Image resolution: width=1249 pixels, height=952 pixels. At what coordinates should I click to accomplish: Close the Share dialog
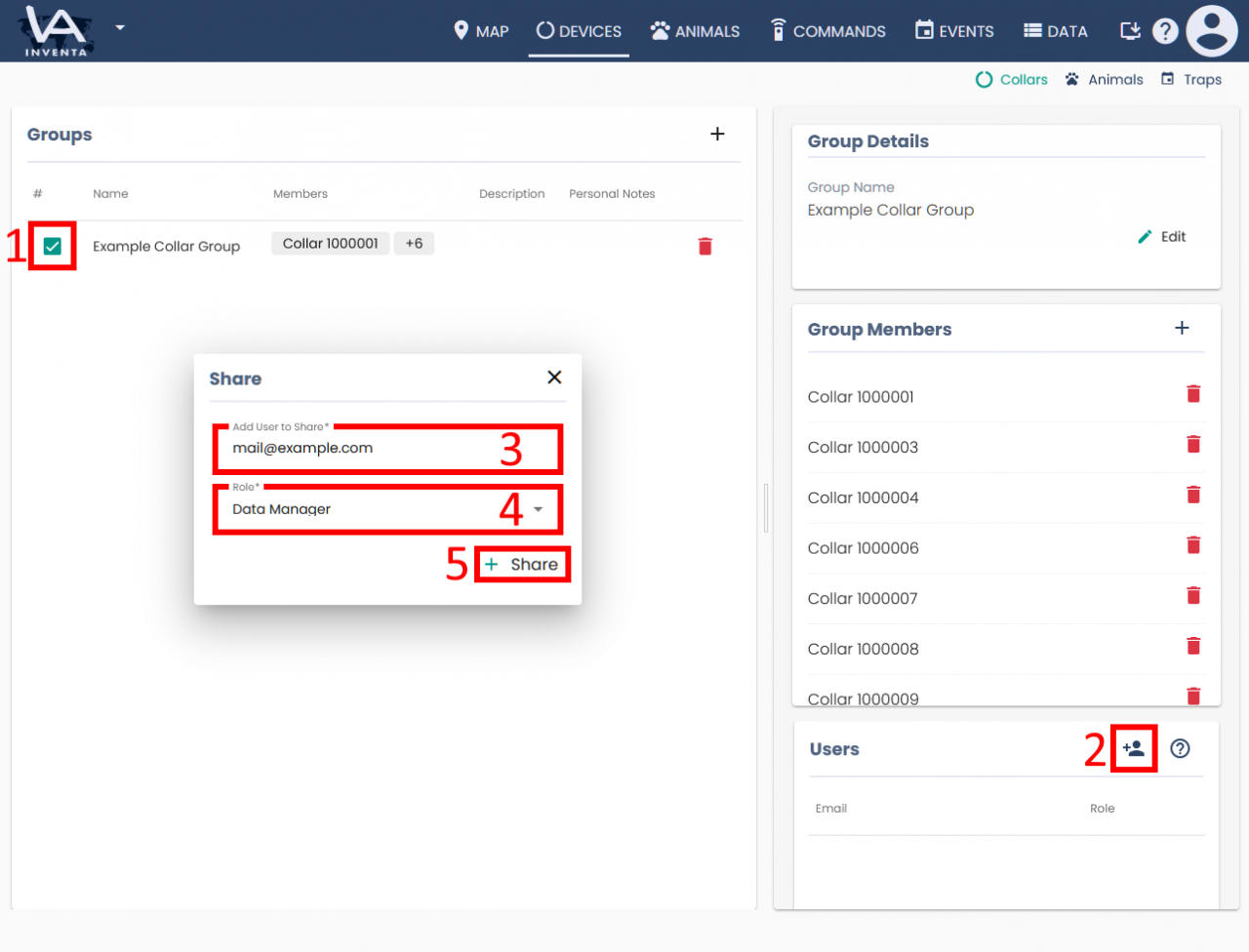pos(554,377)
